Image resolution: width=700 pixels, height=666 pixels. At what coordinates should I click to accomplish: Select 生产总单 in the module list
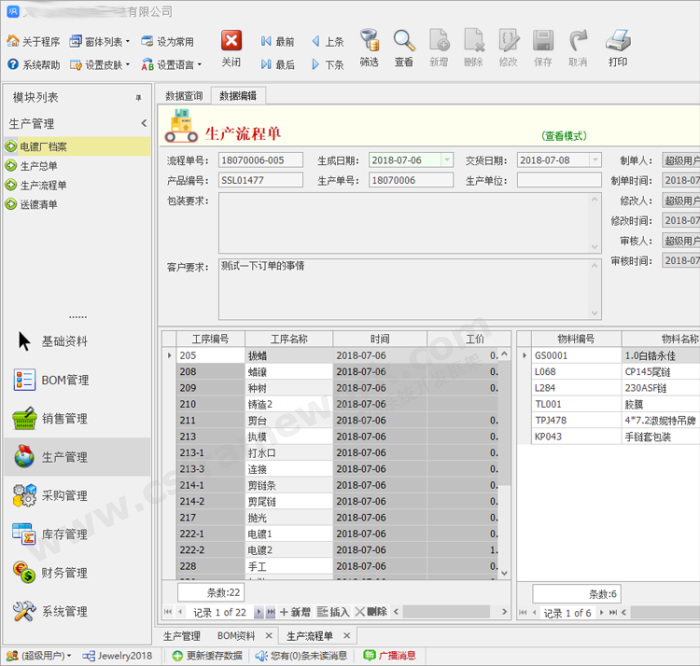(x=39, y=166)
